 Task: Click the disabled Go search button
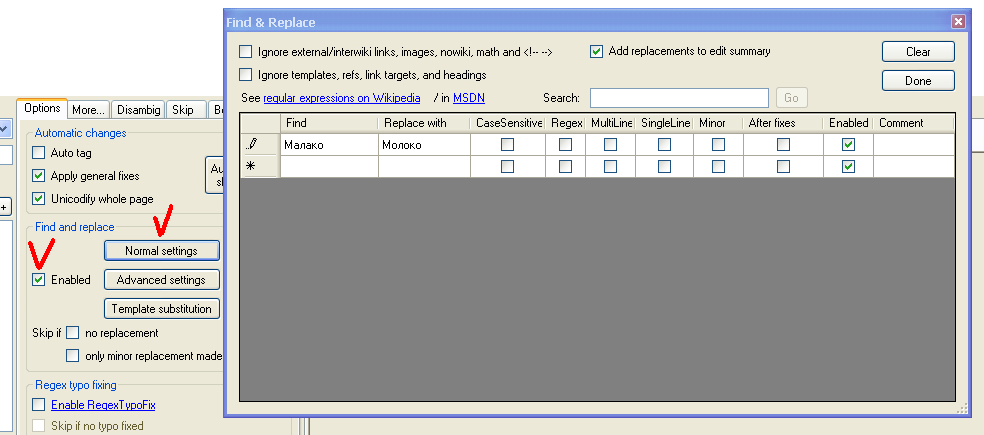pyautogui.click(x=791, y=98)
